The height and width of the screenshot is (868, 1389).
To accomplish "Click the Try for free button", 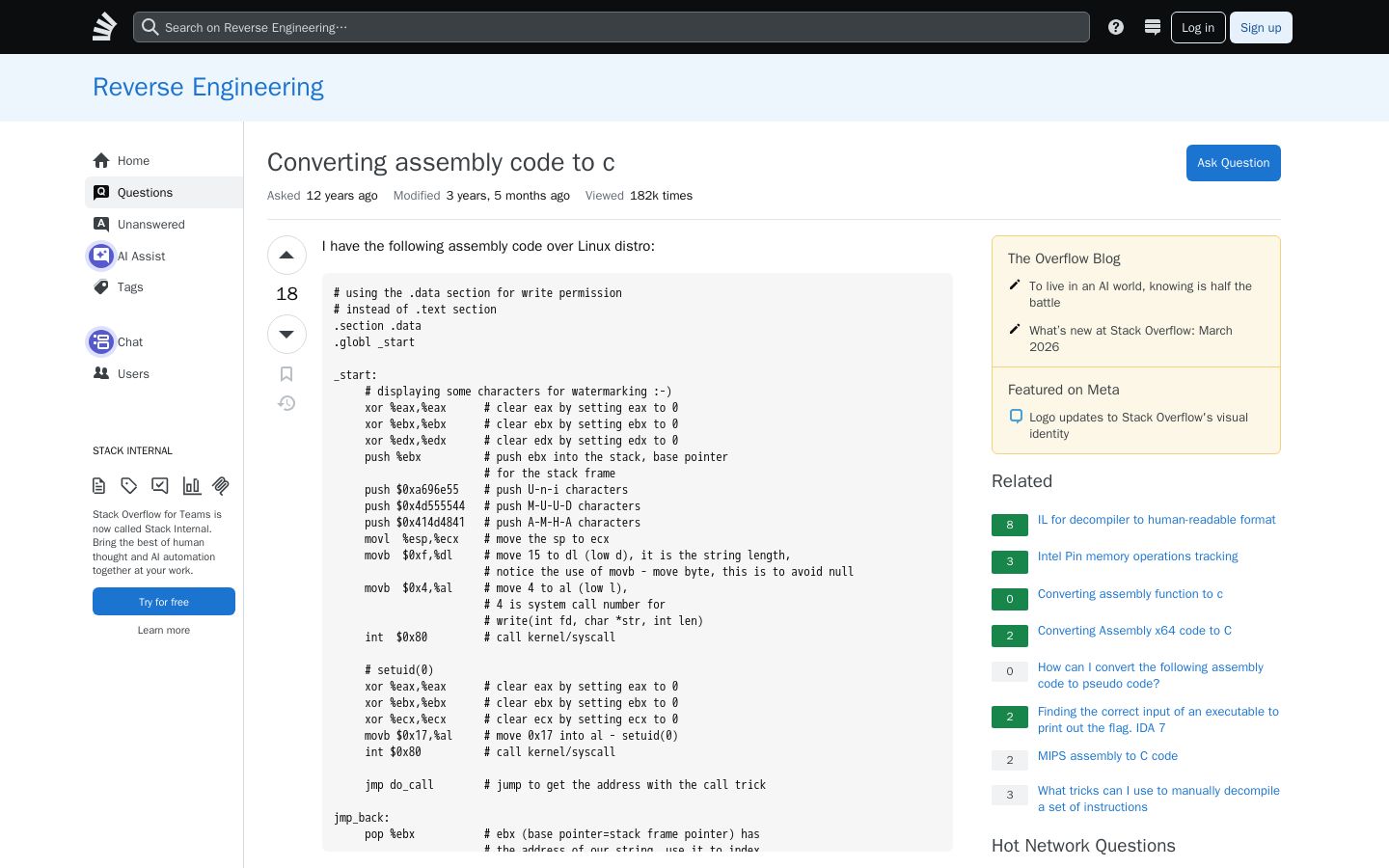I will (164, 602).
